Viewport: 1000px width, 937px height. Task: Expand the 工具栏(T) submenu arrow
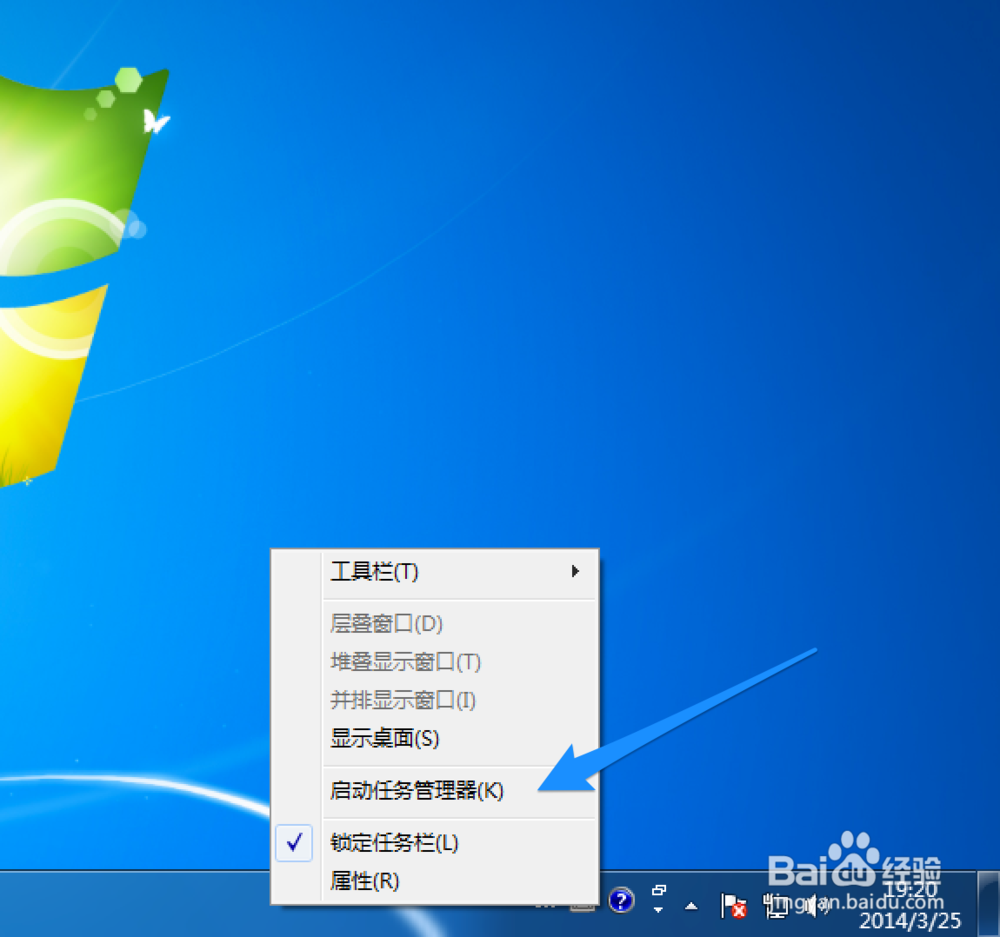576,572
